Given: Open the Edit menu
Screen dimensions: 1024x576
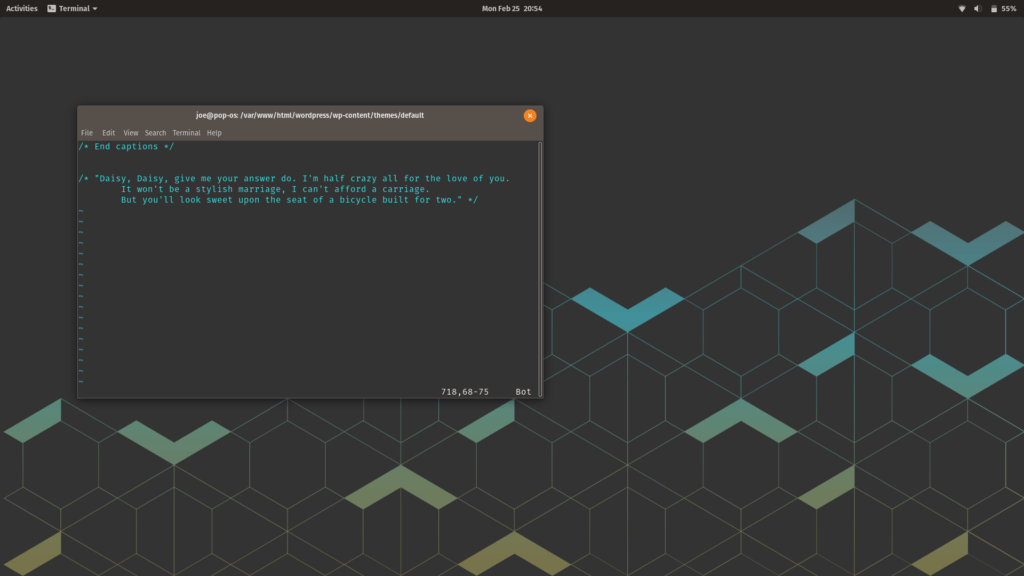Looking at the screenshot, I should pos(107,132).
